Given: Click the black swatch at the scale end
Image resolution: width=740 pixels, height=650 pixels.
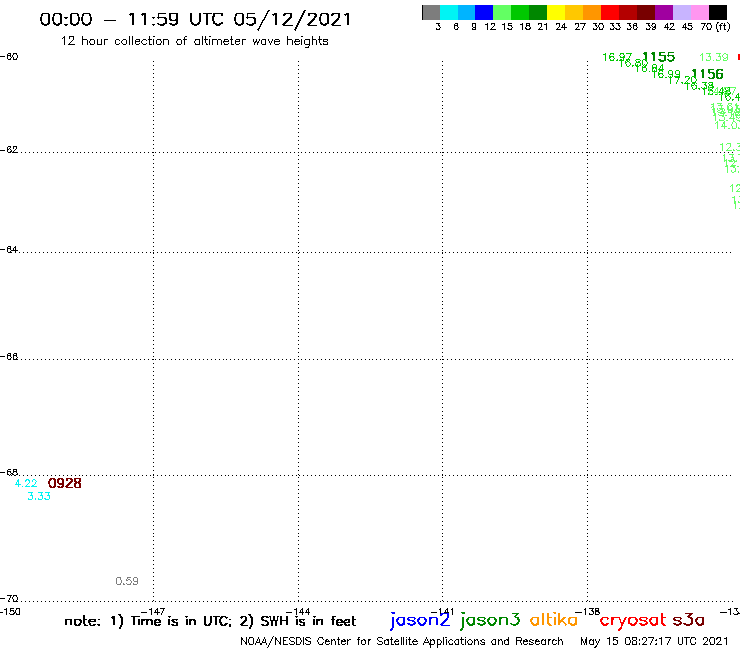Looking at the screenshot, I should point(718,12).
